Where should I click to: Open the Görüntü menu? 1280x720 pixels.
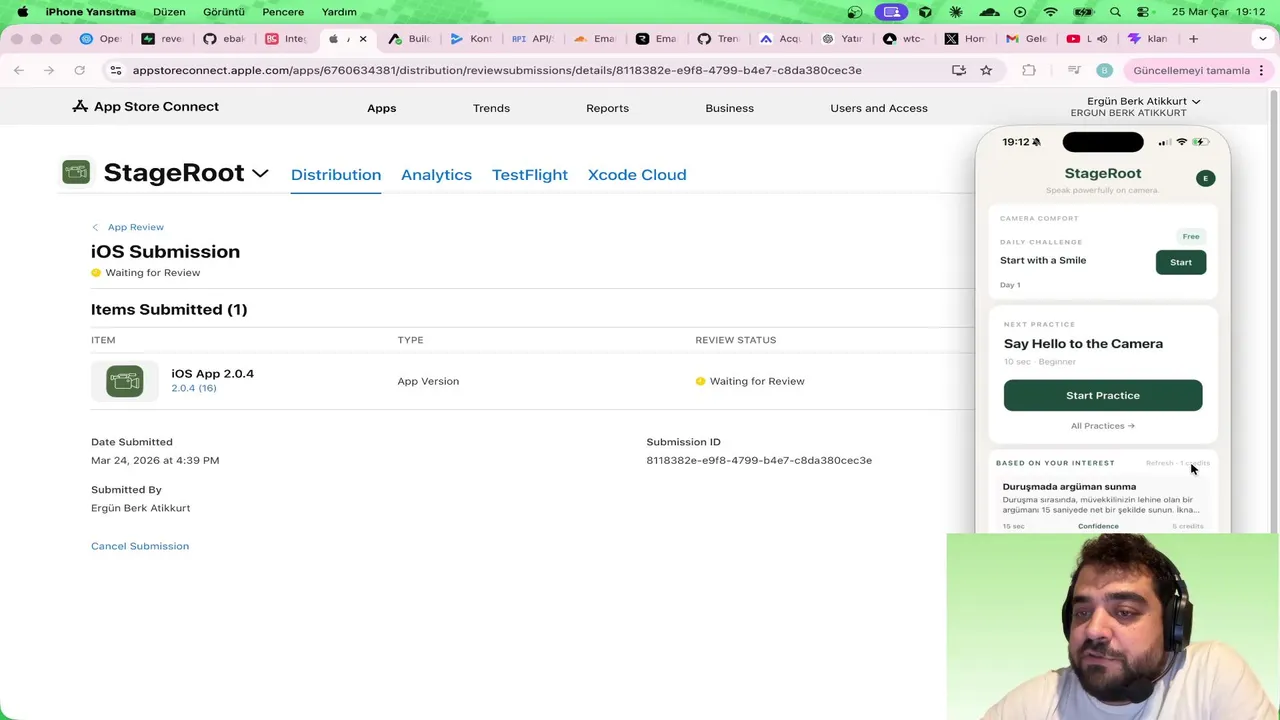pyautogui.click(x=224, y=12)
